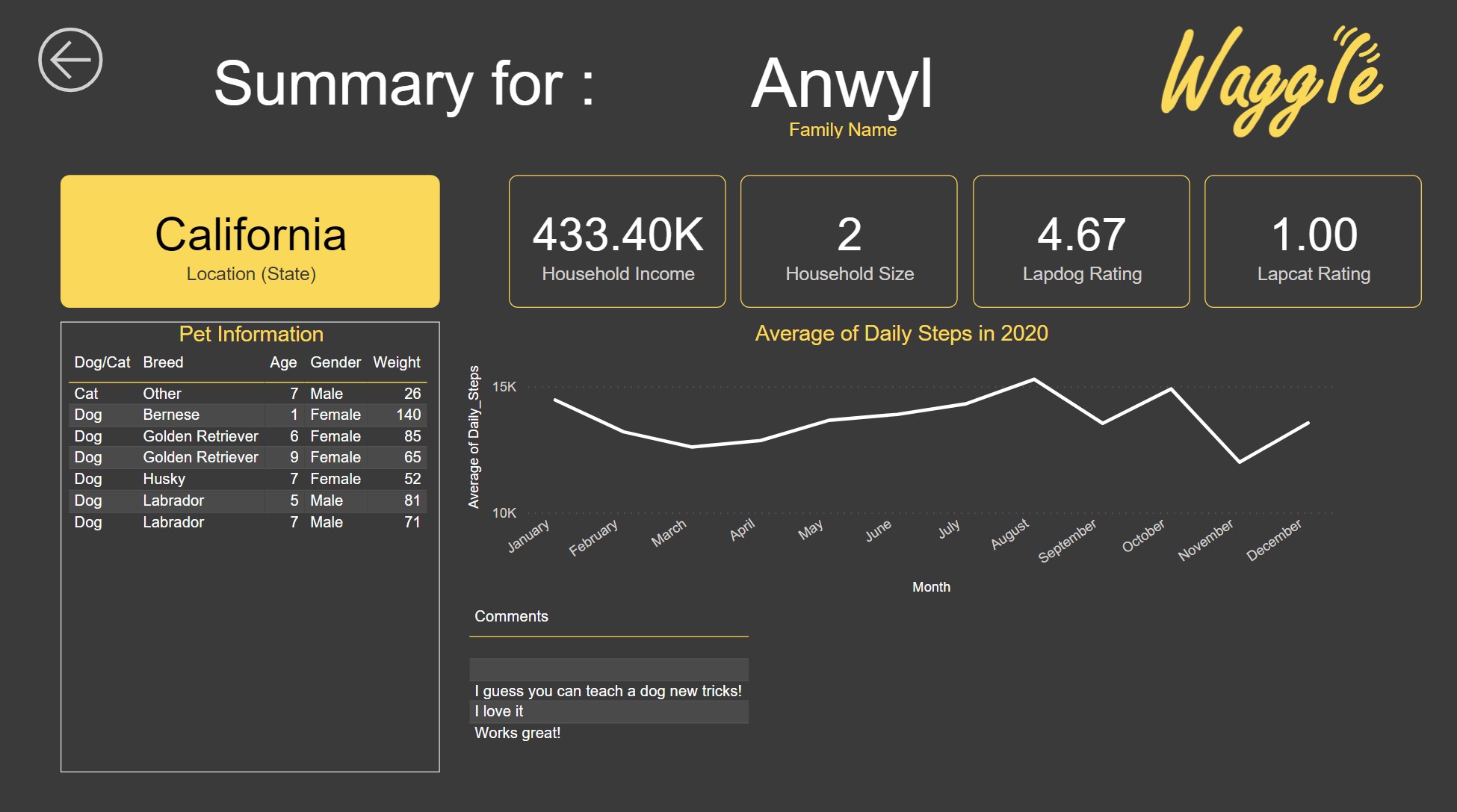Sort pet table by Weight column

tap(397, 362)
